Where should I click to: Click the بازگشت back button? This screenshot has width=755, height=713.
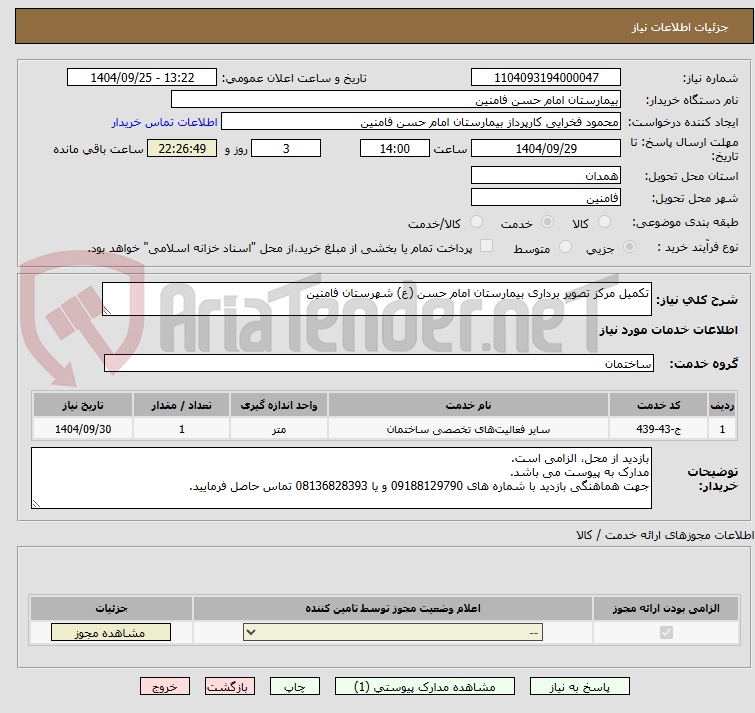pyautogui.click(x=230, y=687)
